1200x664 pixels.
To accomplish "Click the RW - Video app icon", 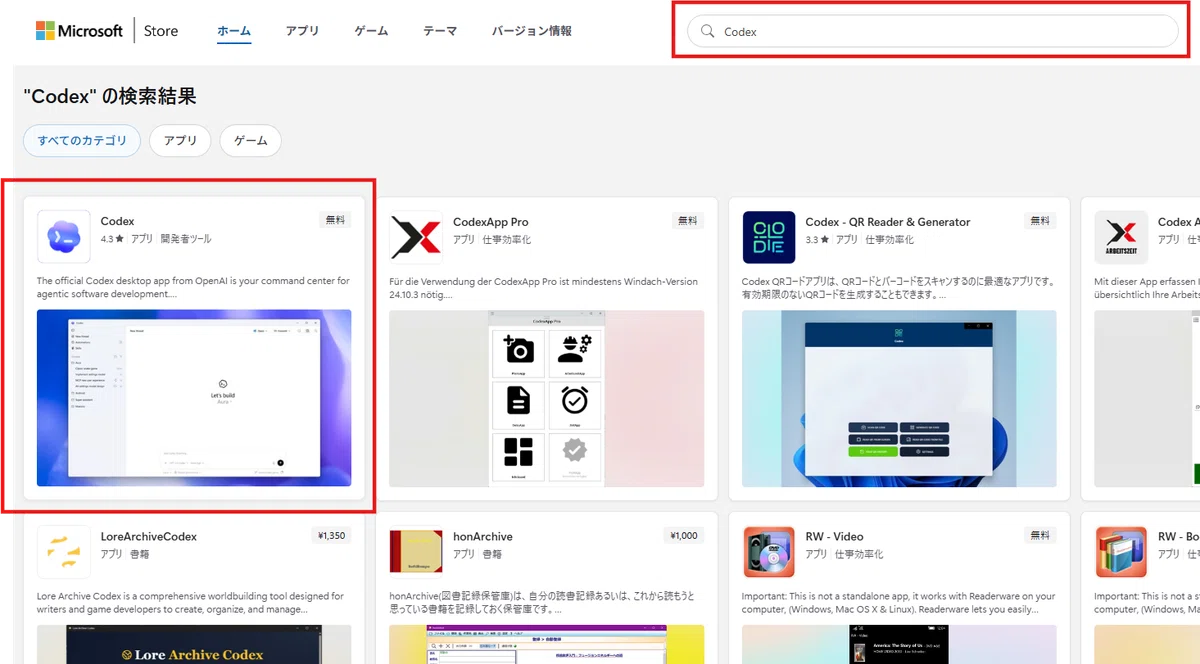I will click(769, 552).
